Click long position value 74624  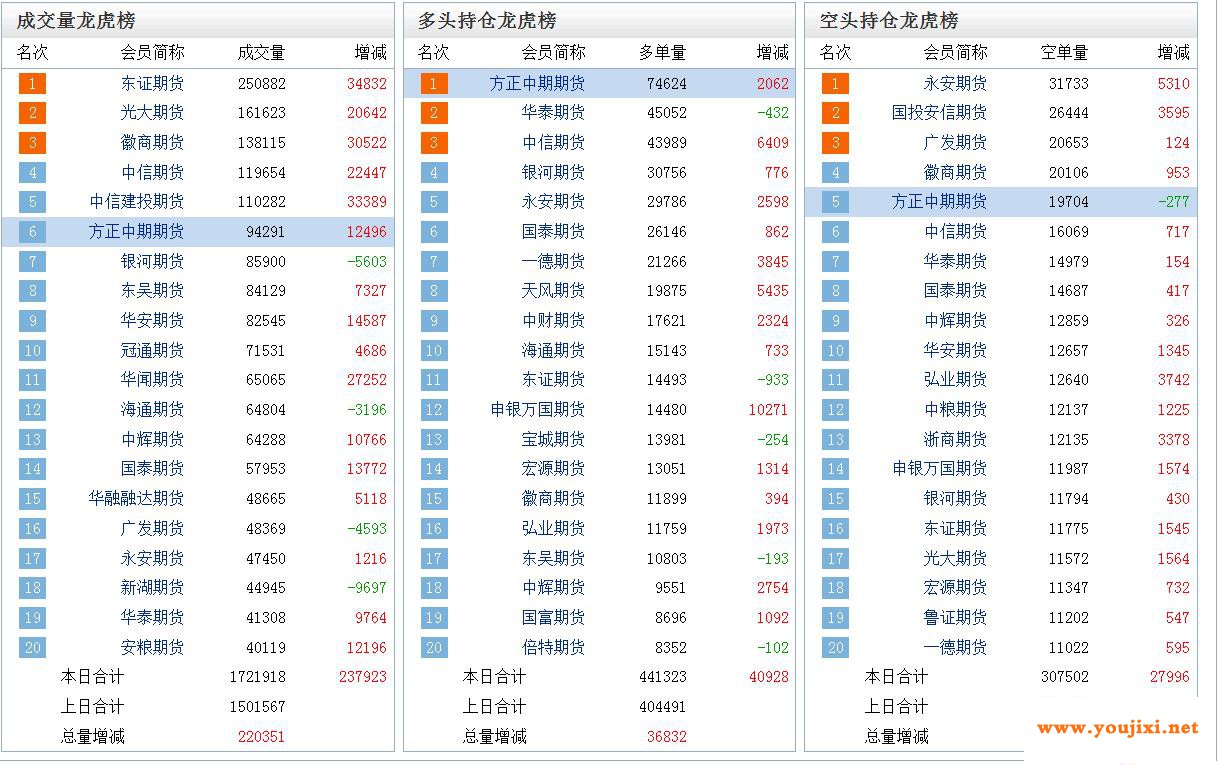pos(667,84)
